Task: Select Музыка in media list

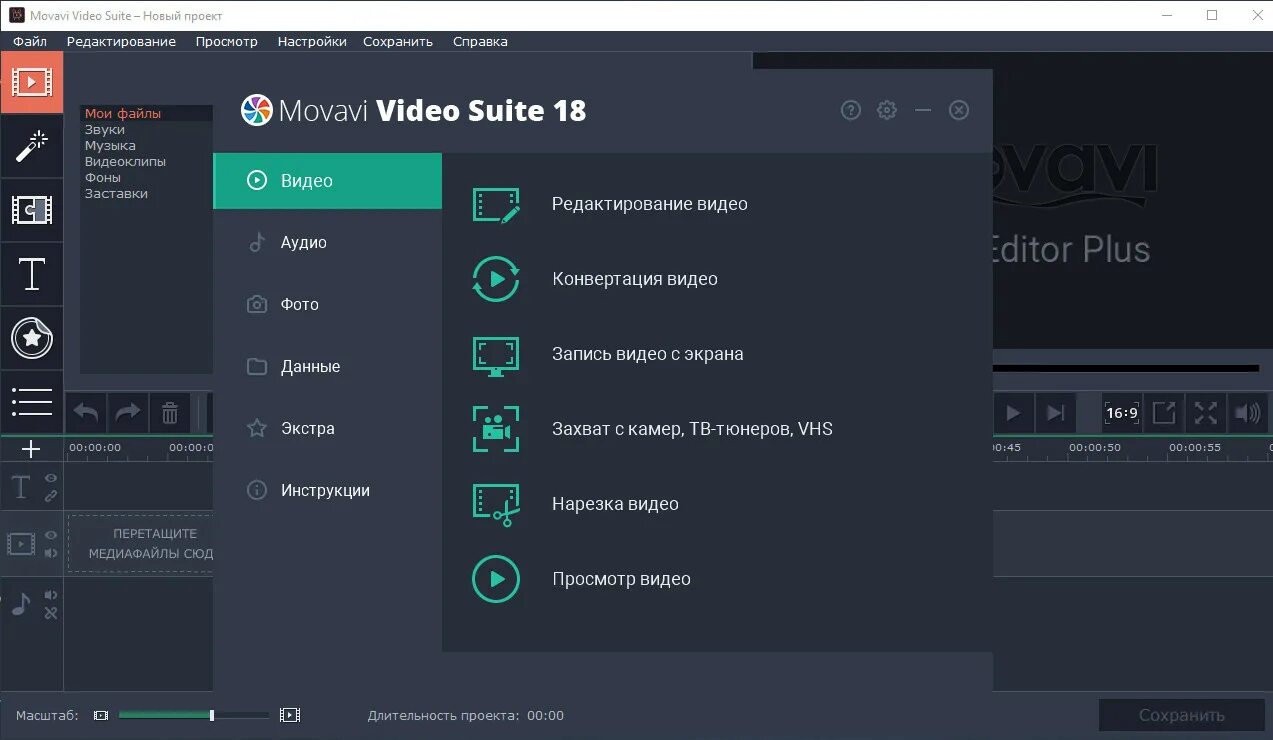Action: (x=110, y=146)
